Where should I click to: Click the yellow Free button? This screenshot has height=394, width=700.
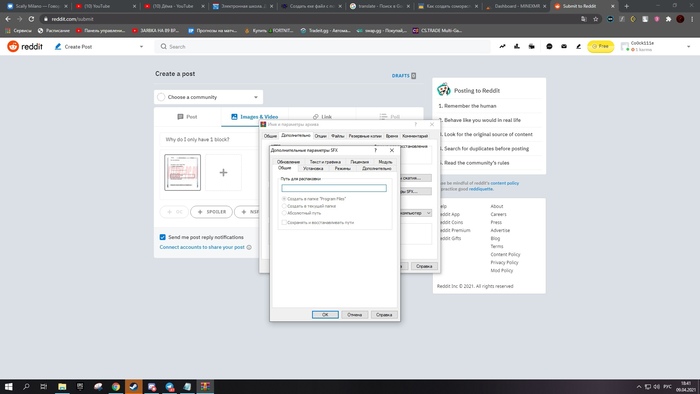click(600, 46)
